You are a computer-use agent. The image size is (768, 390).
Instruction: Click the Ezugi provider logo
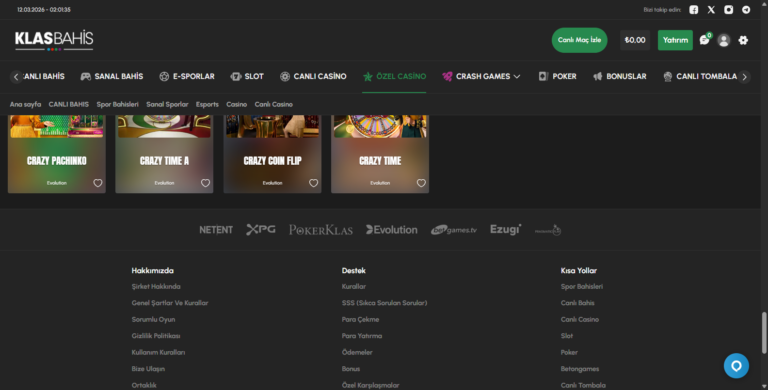pos(505,229)
